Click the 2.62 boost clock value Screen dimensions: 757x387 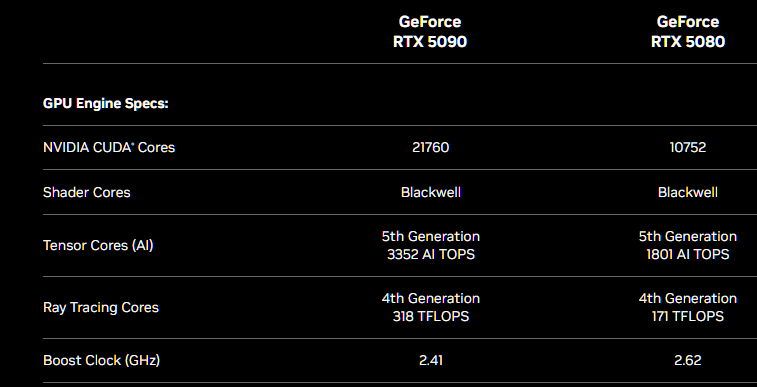(688, 360)
